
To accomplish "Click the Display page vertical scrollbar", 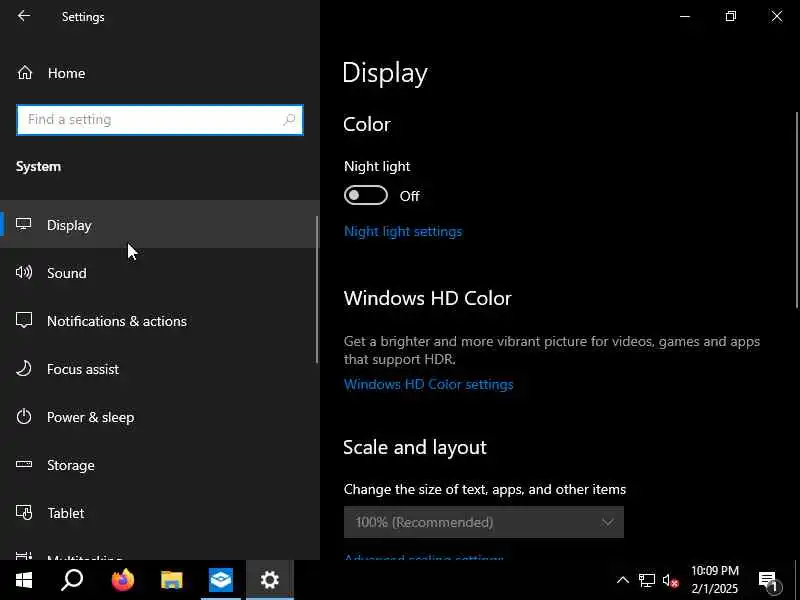I will point(797,209).
